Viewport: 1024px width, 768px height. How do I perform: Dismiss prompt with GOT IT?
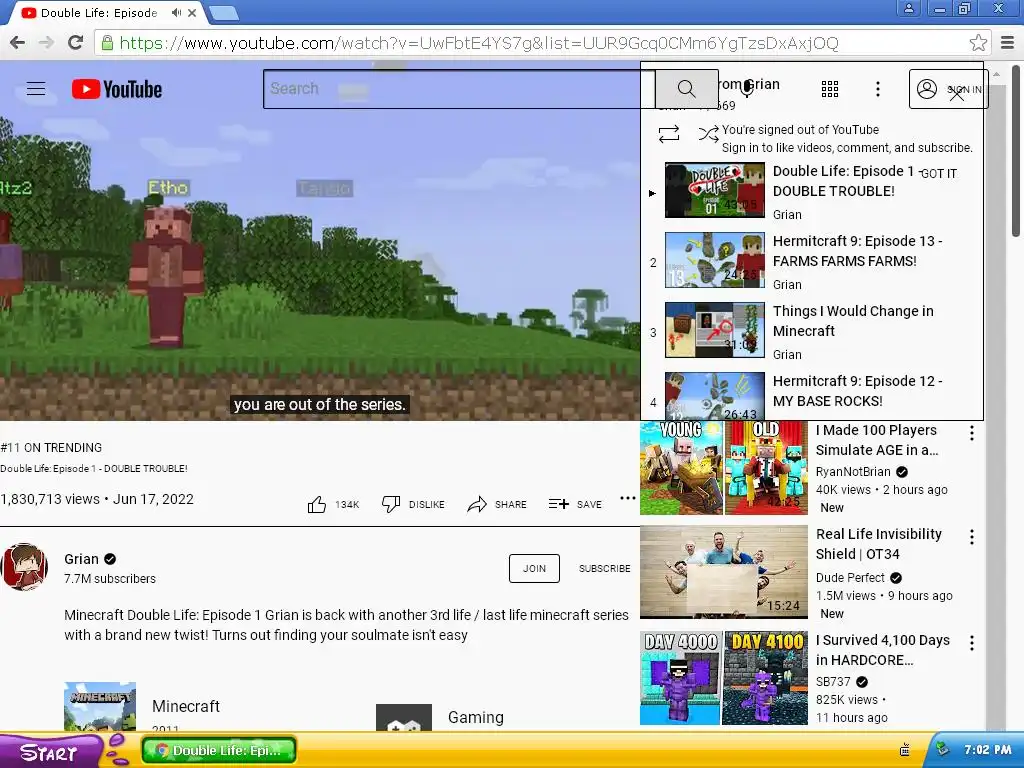939,173
